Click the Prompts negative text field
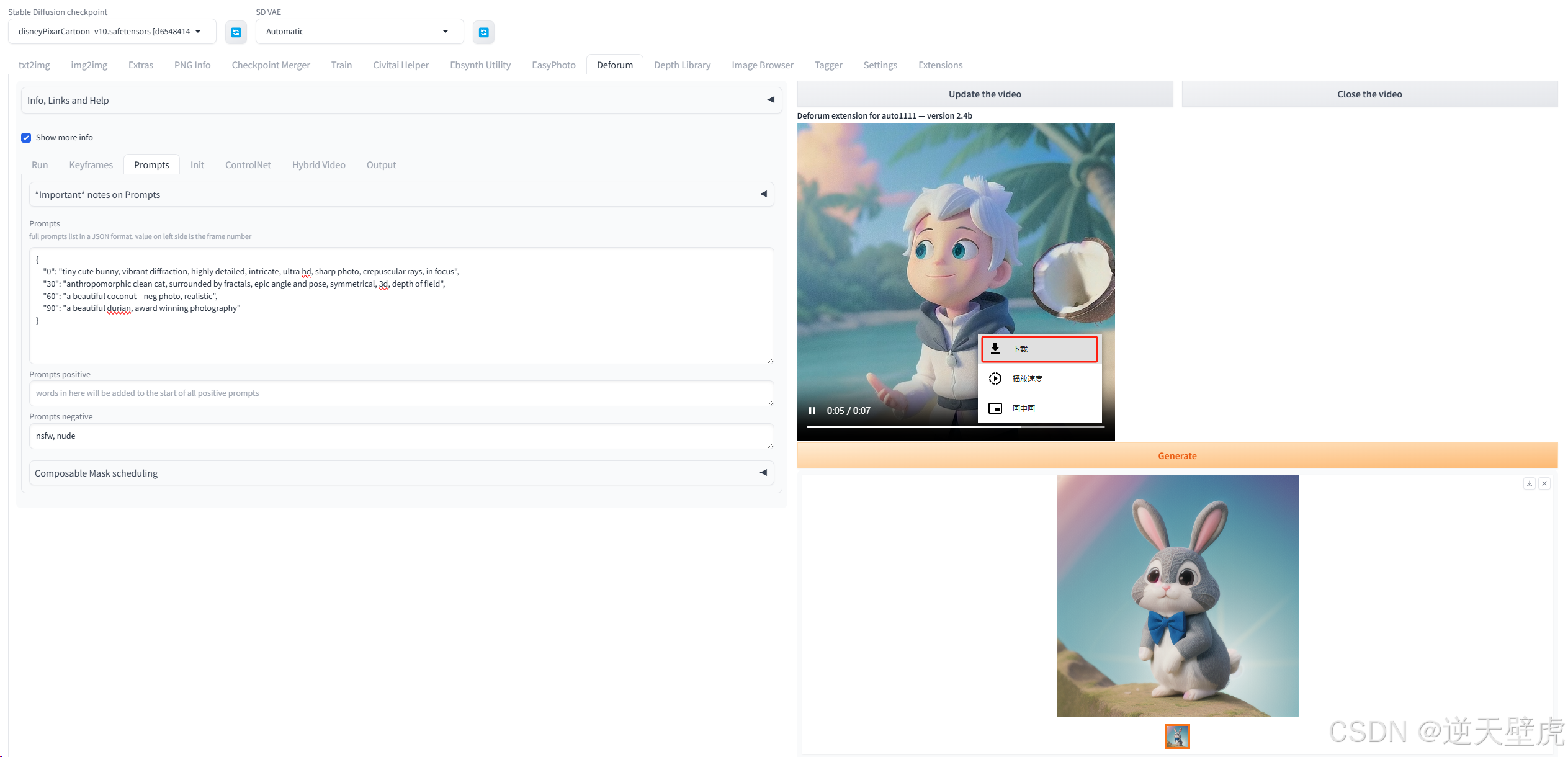This screenshot has height=757, width=1568. tap(401, 436)
